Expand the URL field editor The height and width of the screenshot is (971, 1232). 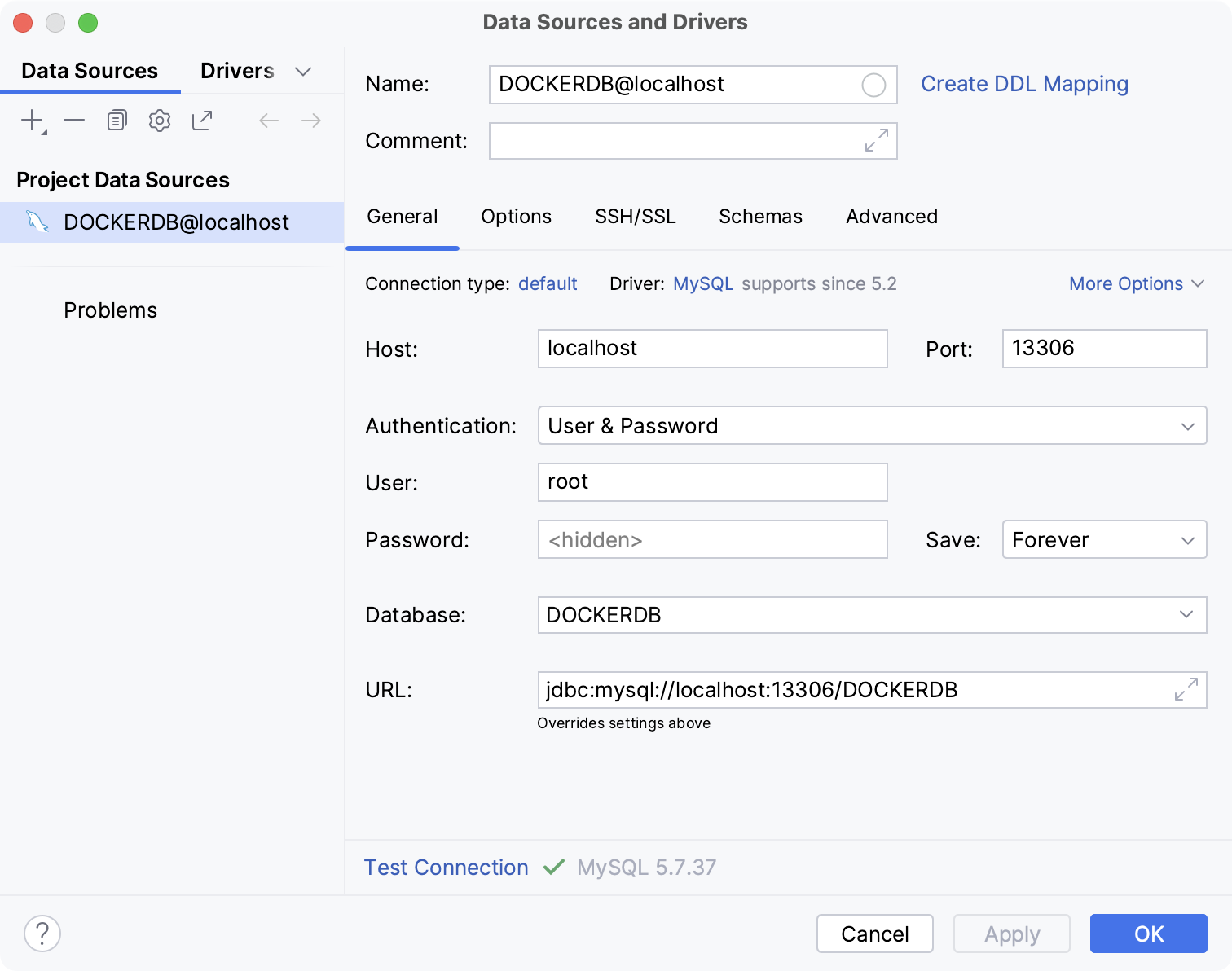tap(1186, 690)
